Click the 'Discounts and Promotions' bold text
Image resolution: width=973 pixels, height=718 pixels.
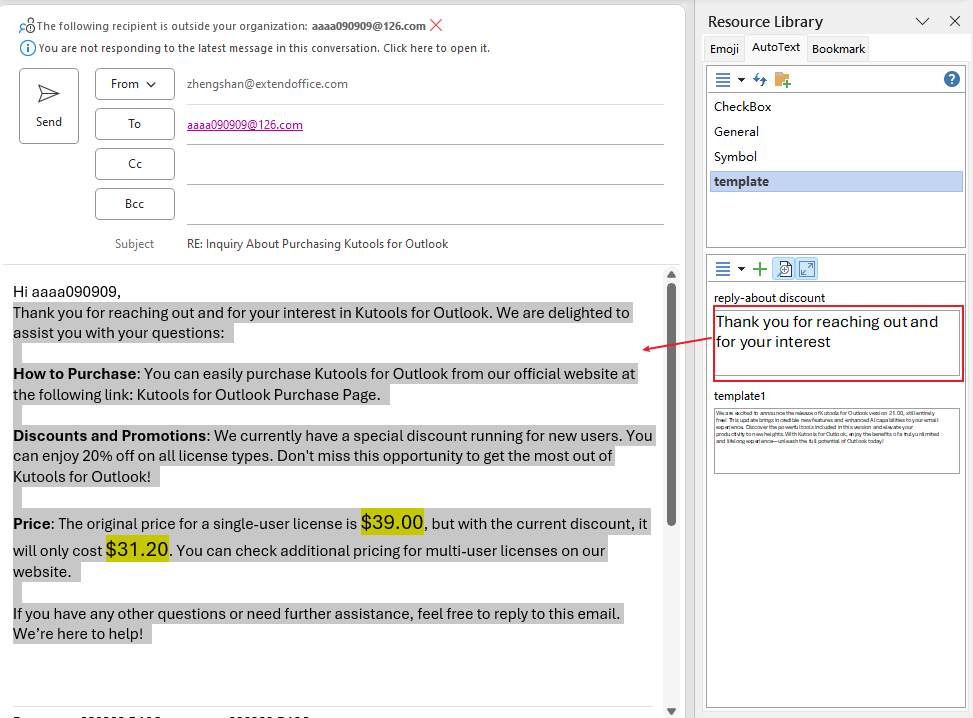(x=110, y=436)
